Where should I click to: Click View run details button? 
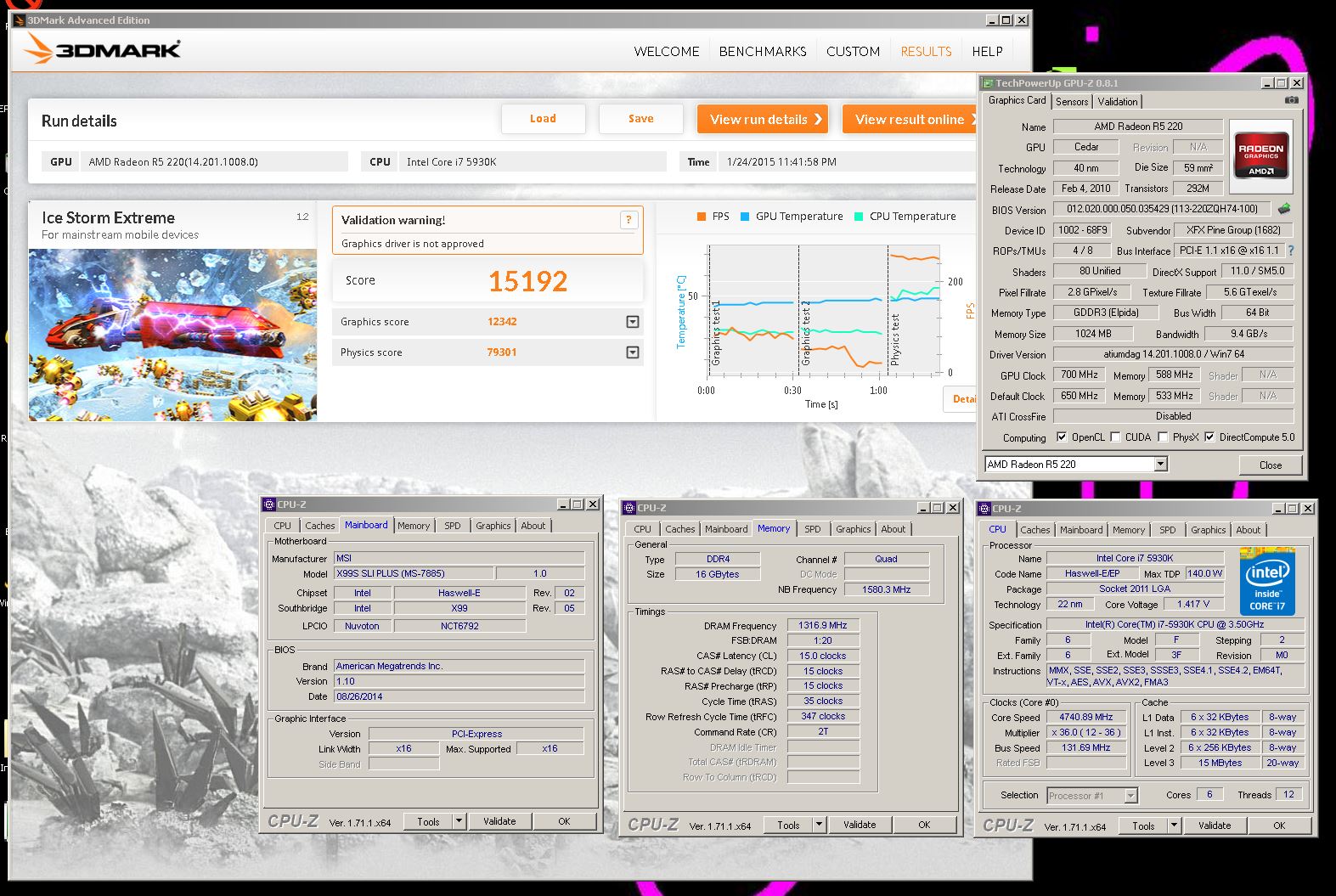point(764,119)
